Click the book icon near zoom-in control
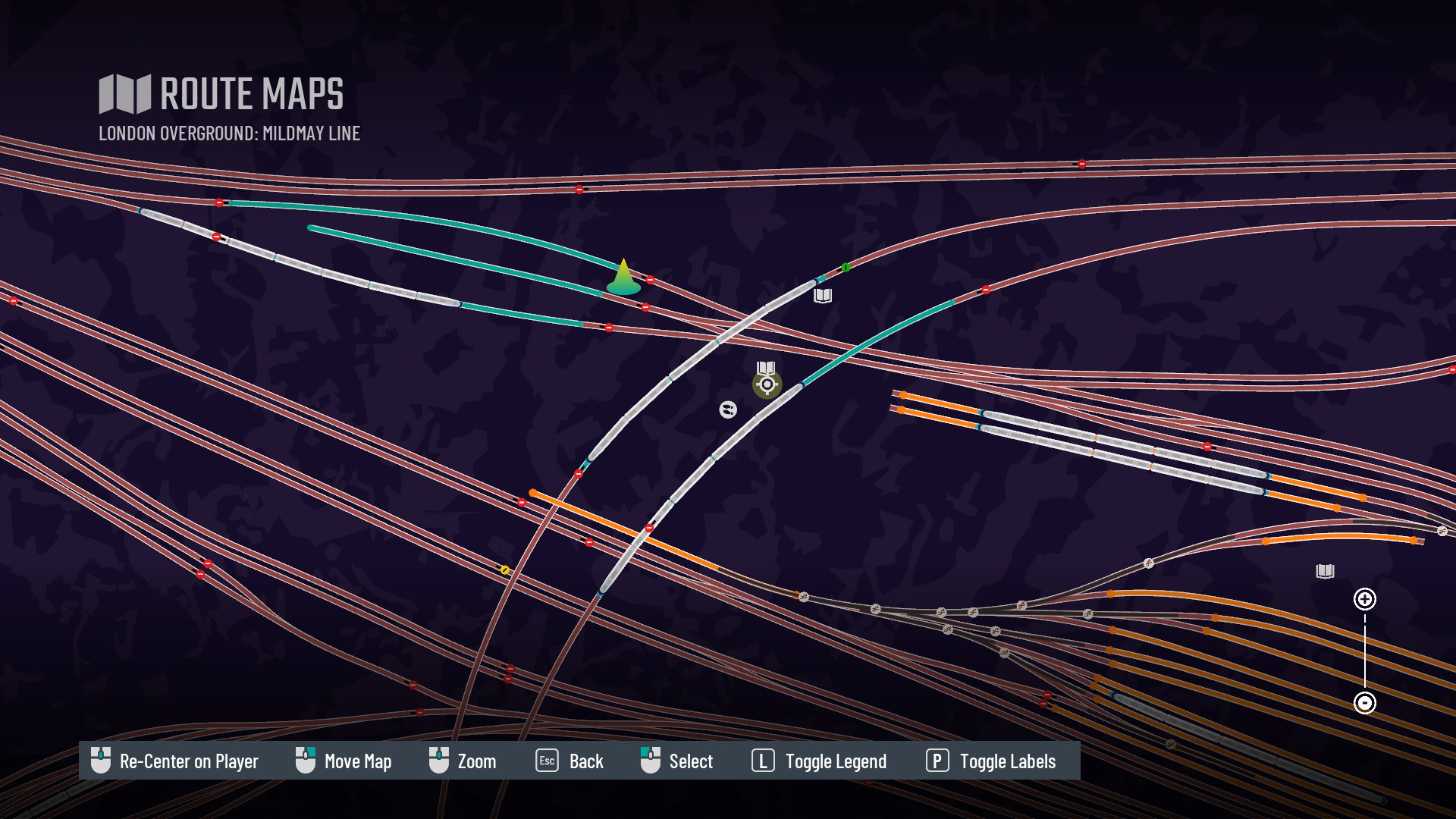This screenshot has height=819, width=1456. click(x=1325, y=571)
